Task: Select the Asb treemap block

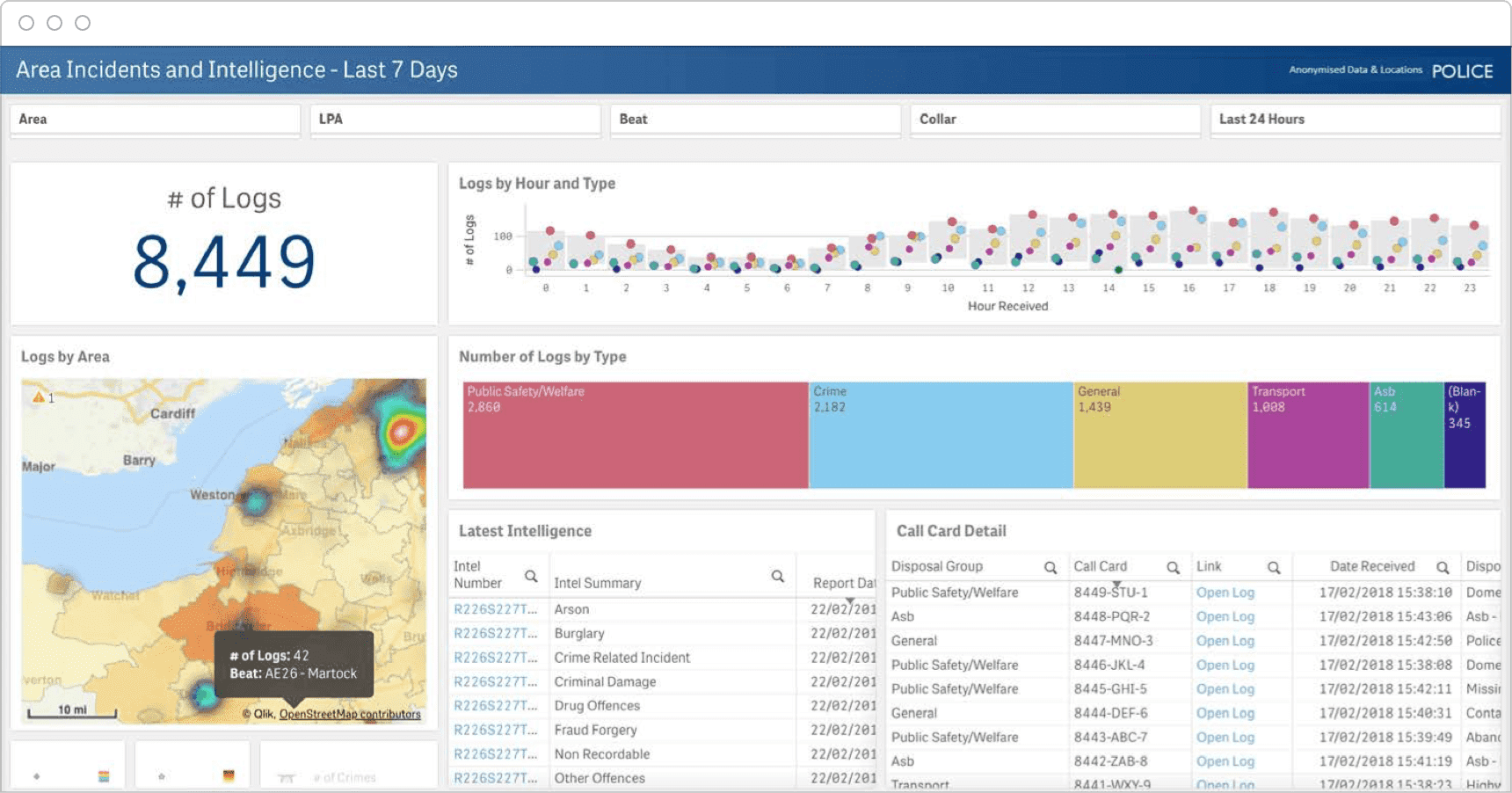Action: coord(1407,435)
